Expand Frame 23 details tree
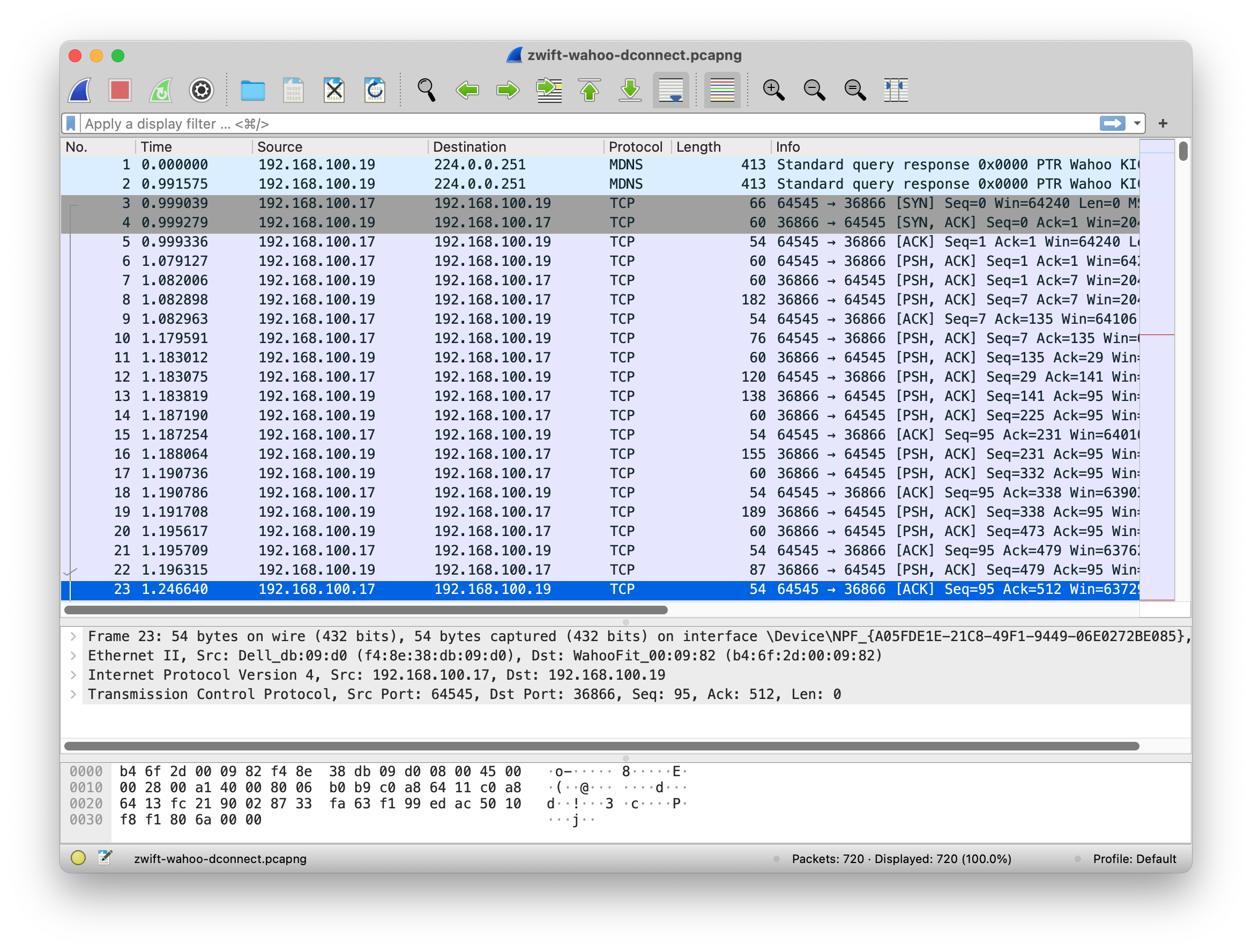The width and height of the screenshot is (1252, 952). [73, 636]
